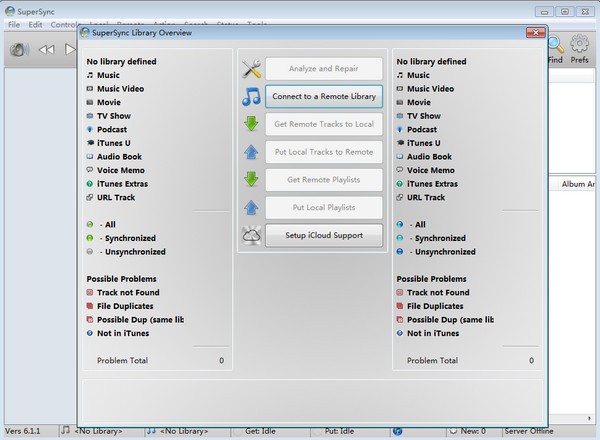This screenshot has width=600, height=440.
Task: Click right panel Audio Book icon
Action: click(x=399, y=156)
